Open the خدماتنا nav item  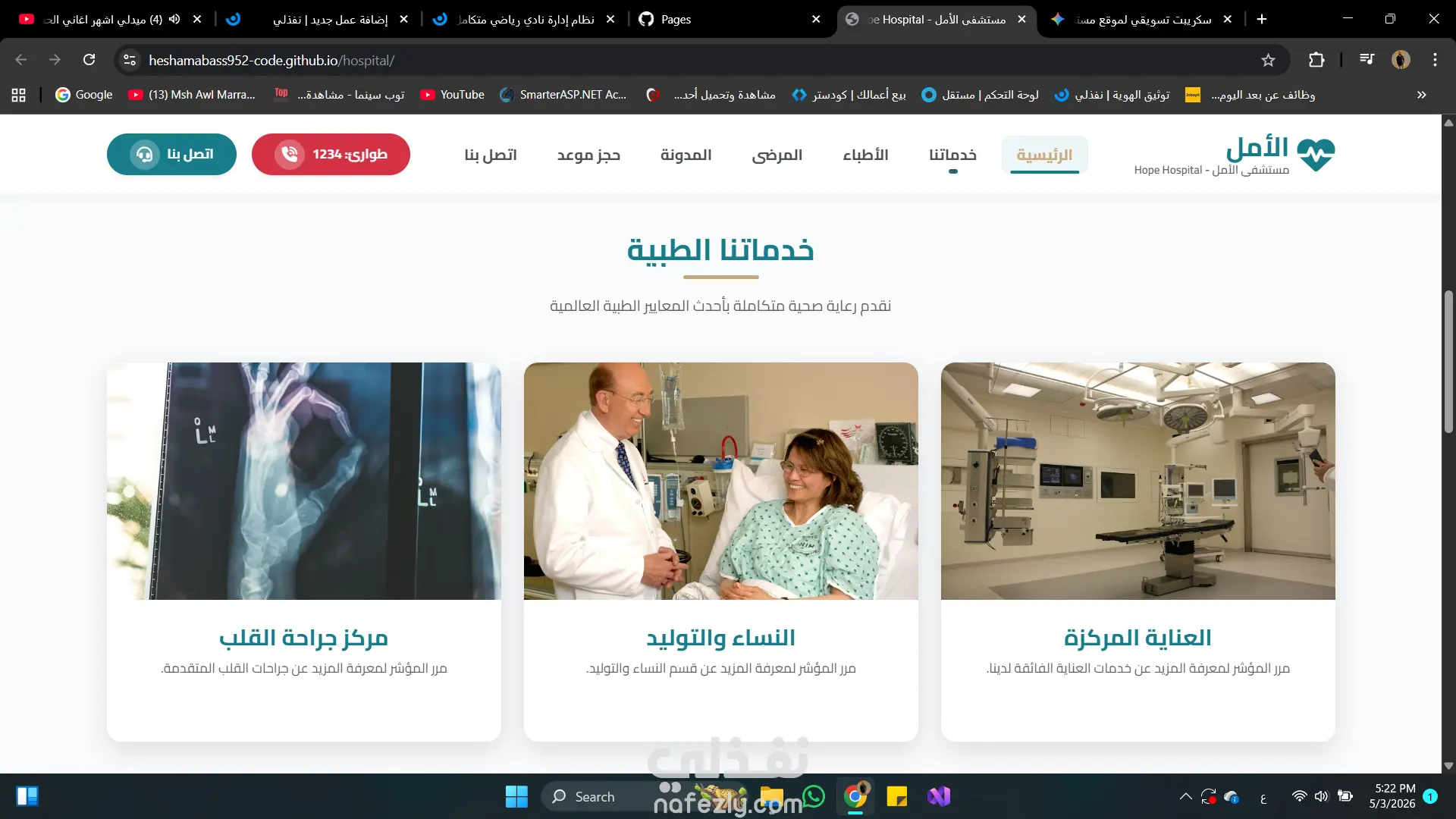[x=952, y=155]
